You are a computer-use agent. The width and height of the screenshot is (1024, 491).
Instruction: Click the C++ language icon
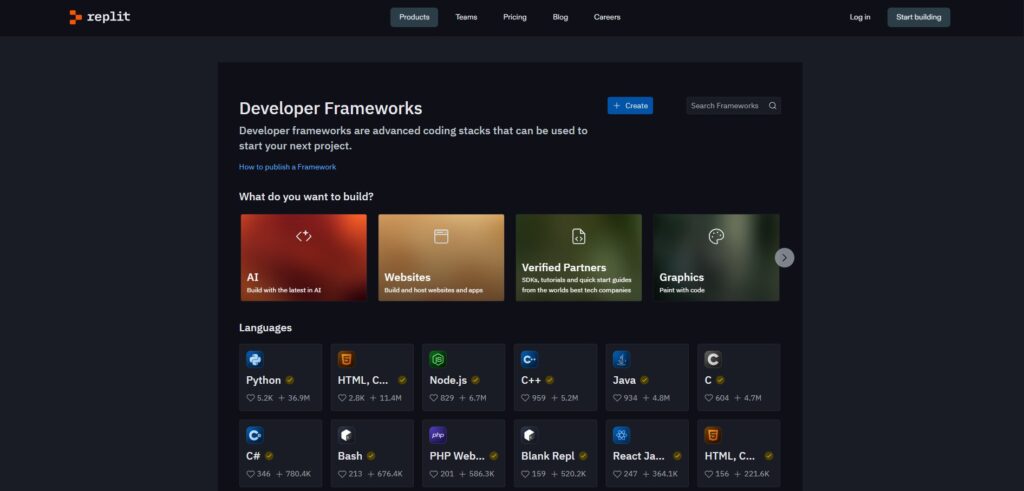(x=529, y=359)
